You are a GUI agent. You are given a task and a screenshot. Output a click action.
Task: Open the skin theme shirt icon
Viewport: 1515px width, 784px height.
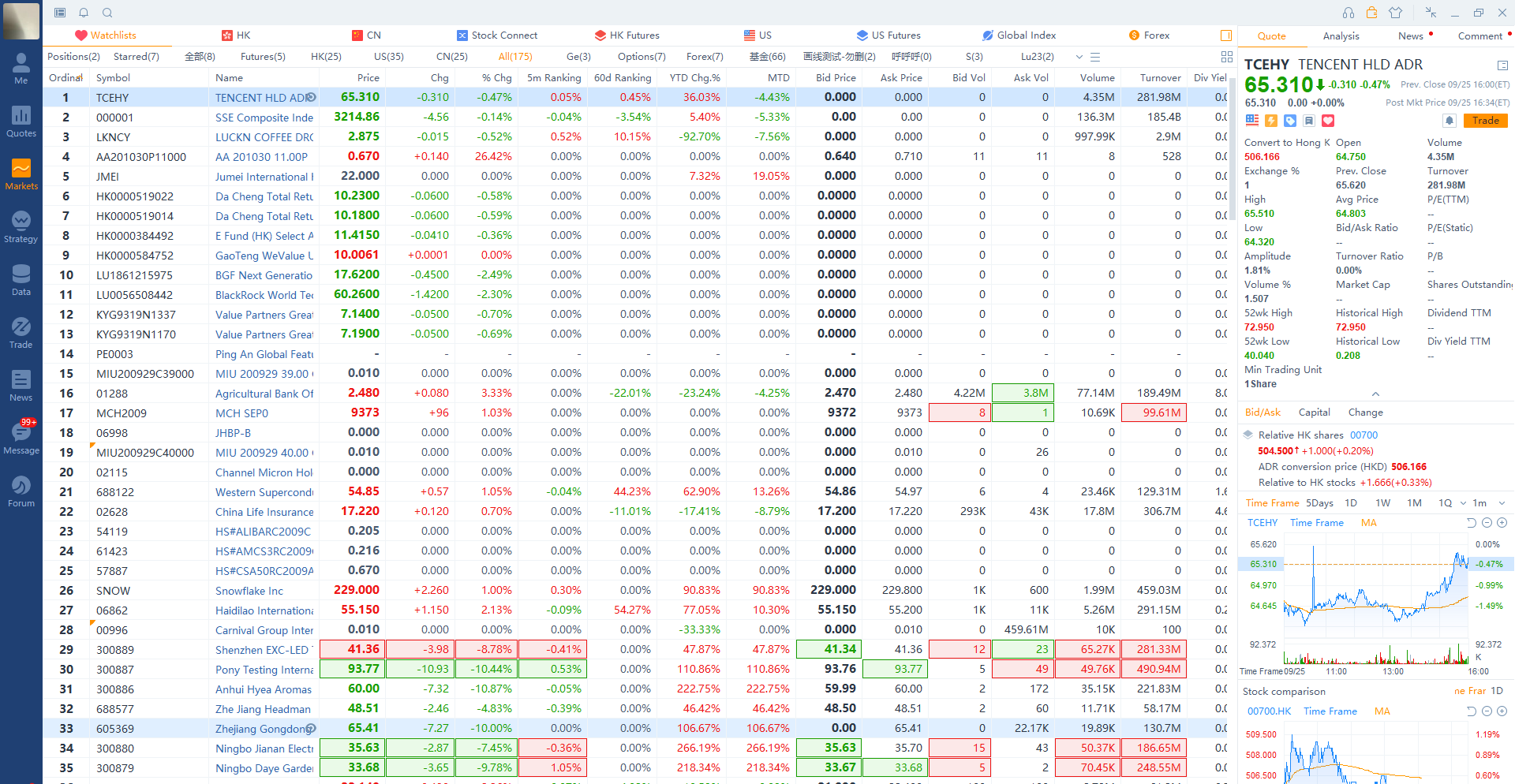coord(1396,13)
